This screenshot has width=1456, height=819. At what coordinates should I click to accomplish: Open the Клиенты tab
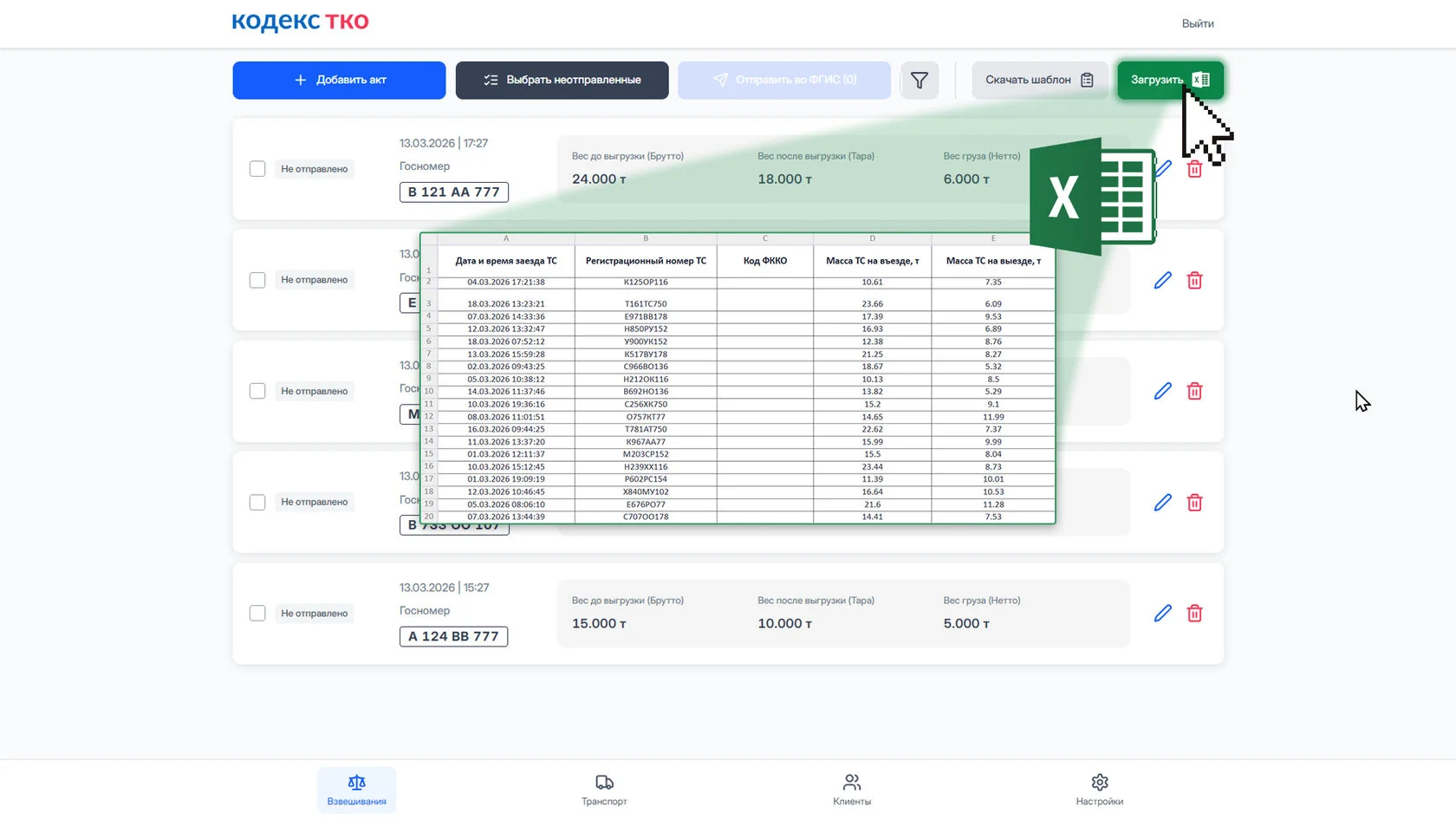coord(852,790)
